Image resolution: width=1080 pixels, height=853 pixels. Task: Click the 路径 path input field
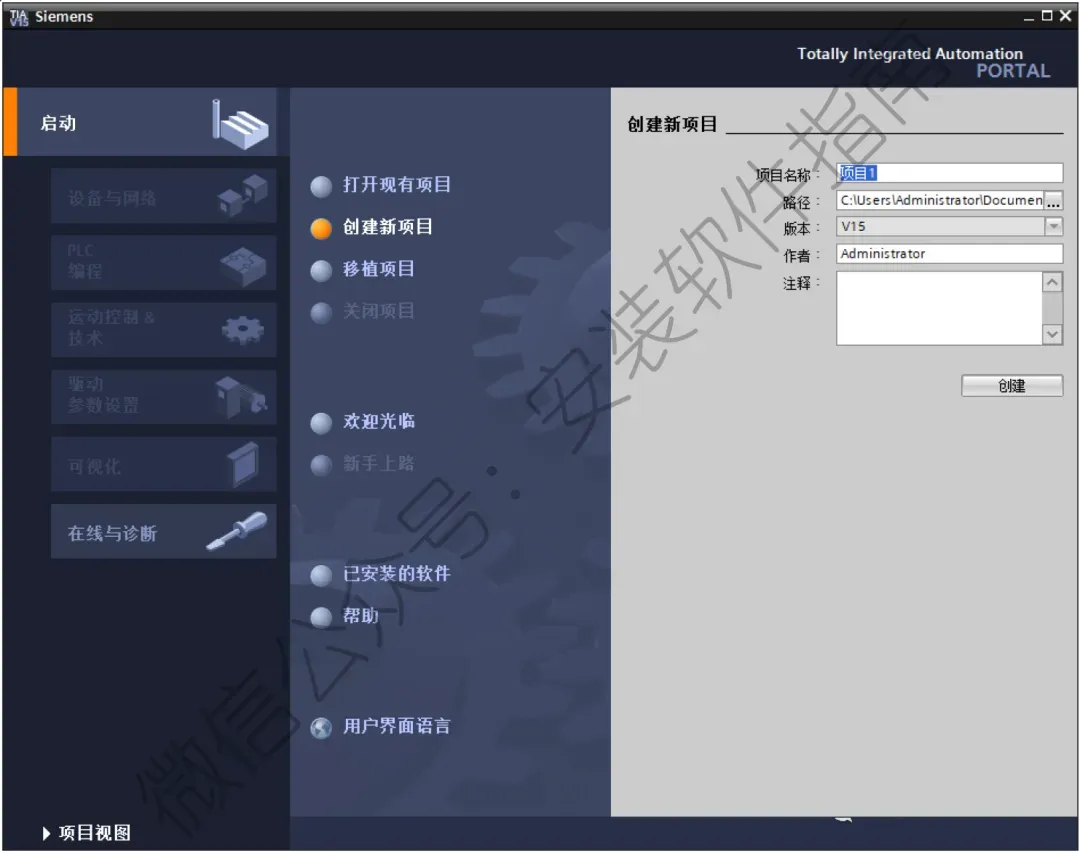(940, 201)
